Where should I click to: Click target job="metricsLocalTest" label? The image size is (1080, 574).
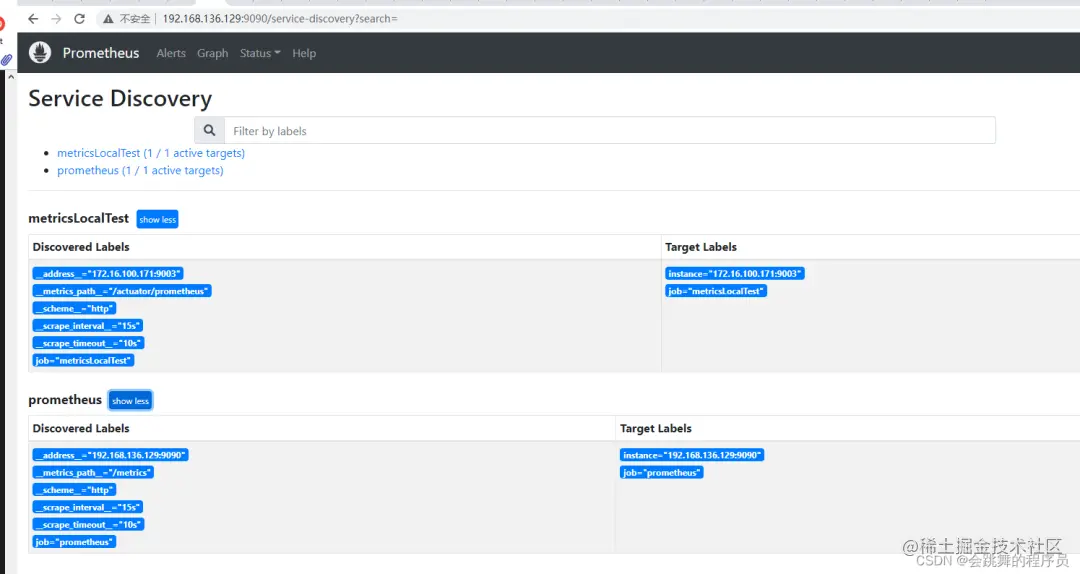(x=716, y=291)
